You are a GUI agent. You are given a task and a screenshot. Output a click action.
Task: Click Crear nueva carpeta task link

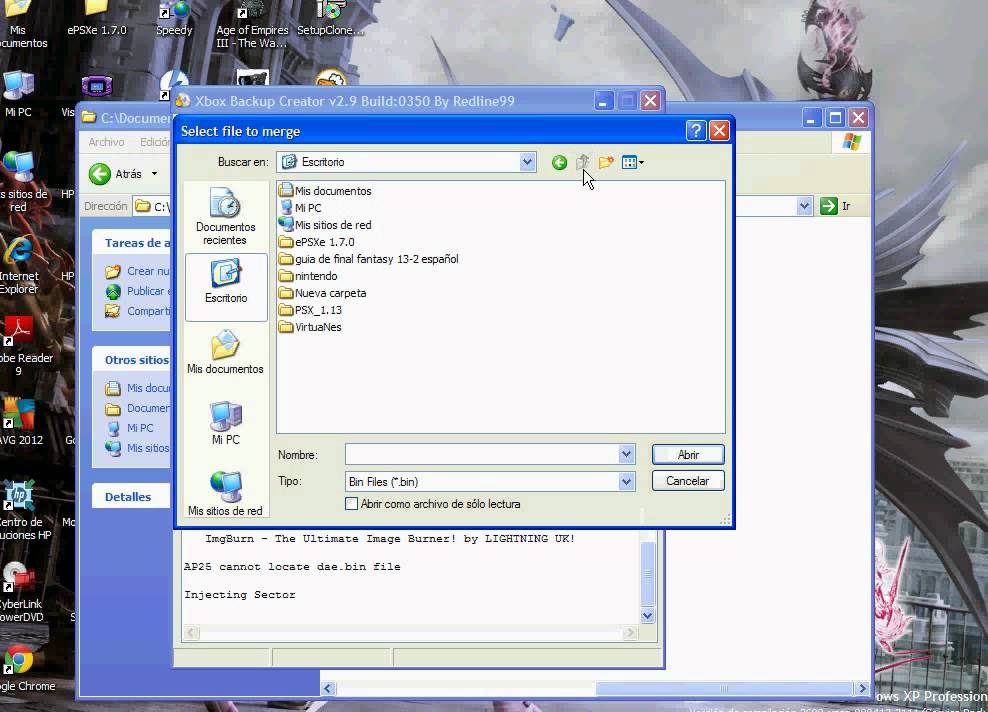click(139, 271)
